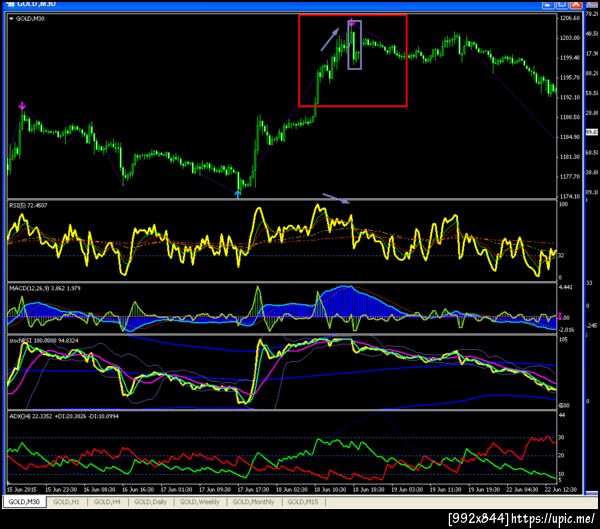Click the 22 Jun 12:30 time axis label
Image resolution: width=600 pixels, height=529 pixels.
click(x=561, y=490)
